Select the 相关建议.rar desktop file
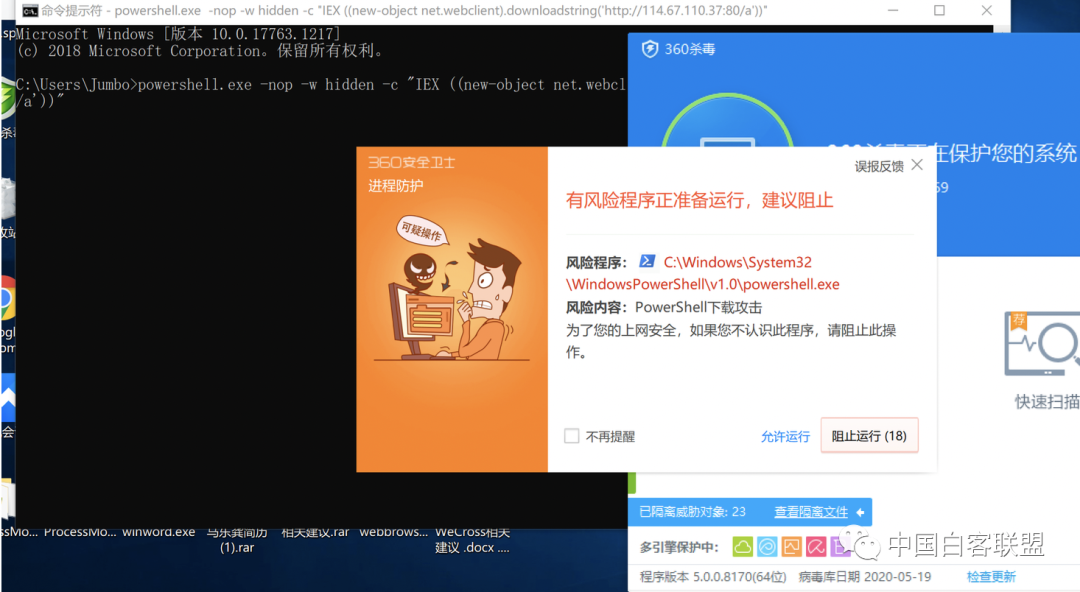 point(315,532)
